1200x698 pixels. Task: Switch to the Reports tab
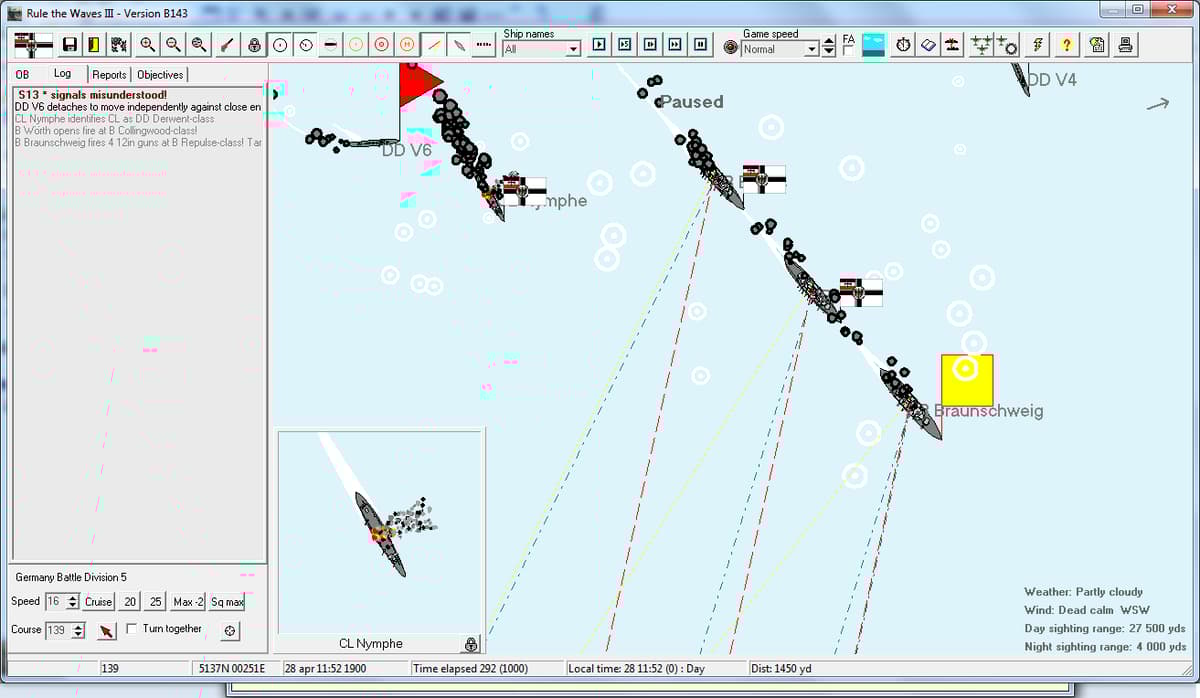pyautogui.click(x=109, y=75)
